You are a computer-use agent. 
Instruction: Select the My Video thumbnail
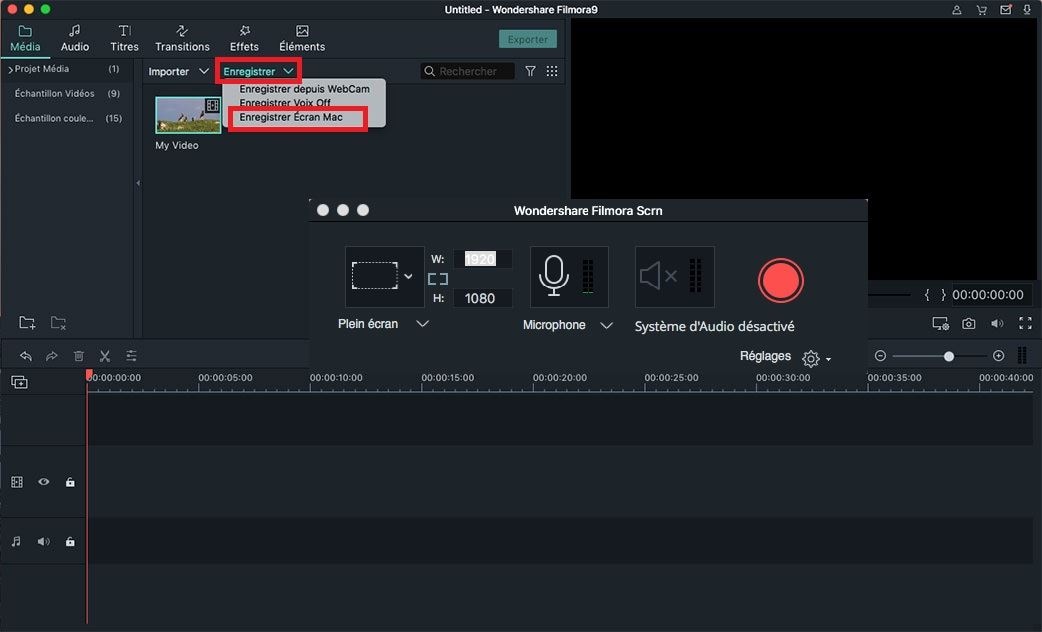tap(188, 115)
